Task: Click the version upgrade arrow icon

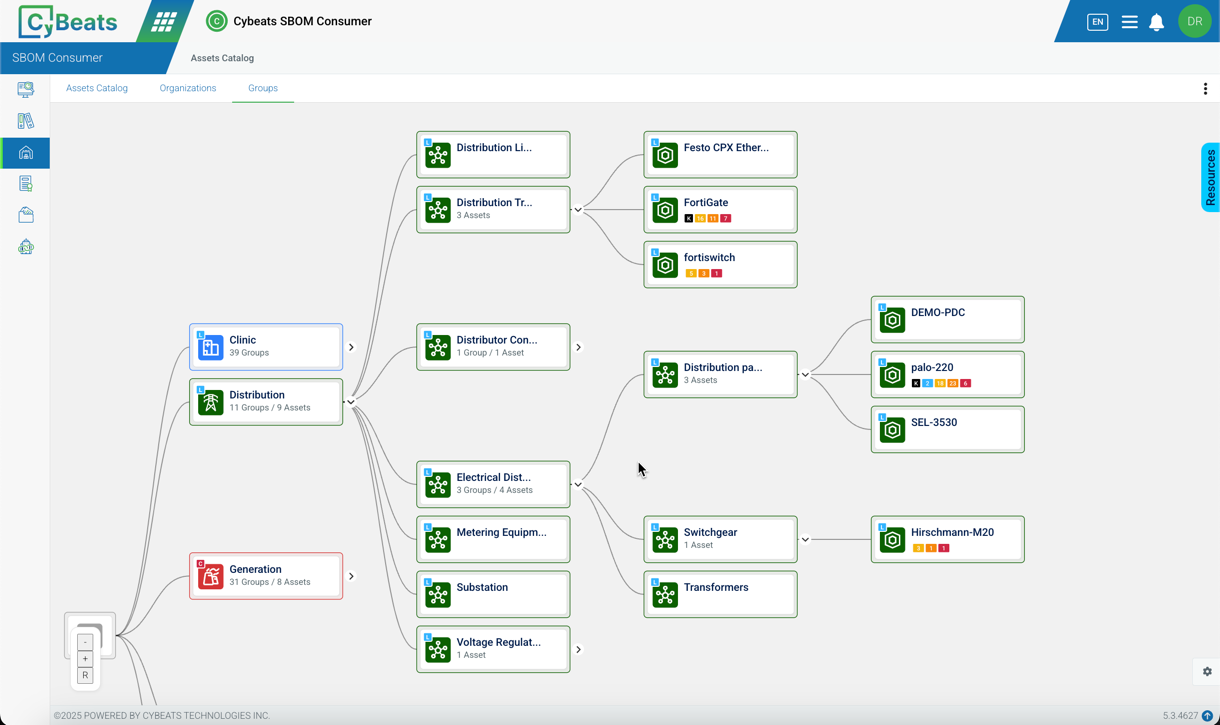Action: (1207, 716)
